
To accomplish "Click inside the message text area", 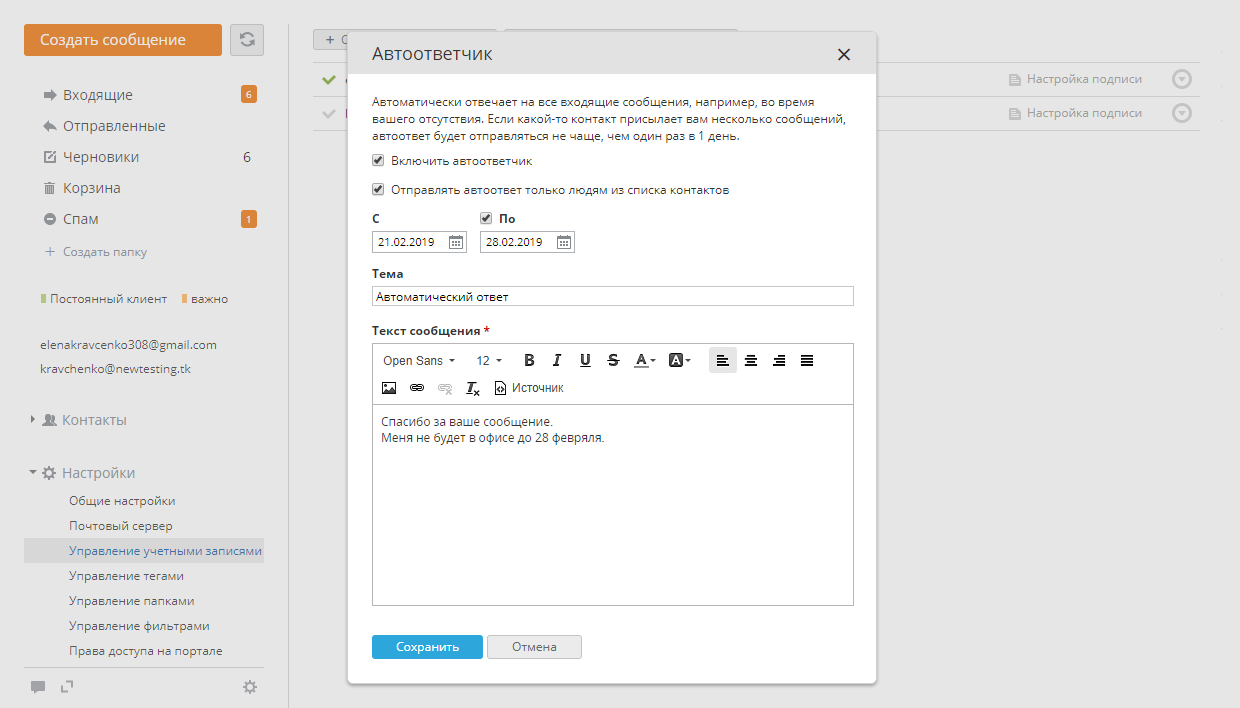I will (x=613, y=505).
